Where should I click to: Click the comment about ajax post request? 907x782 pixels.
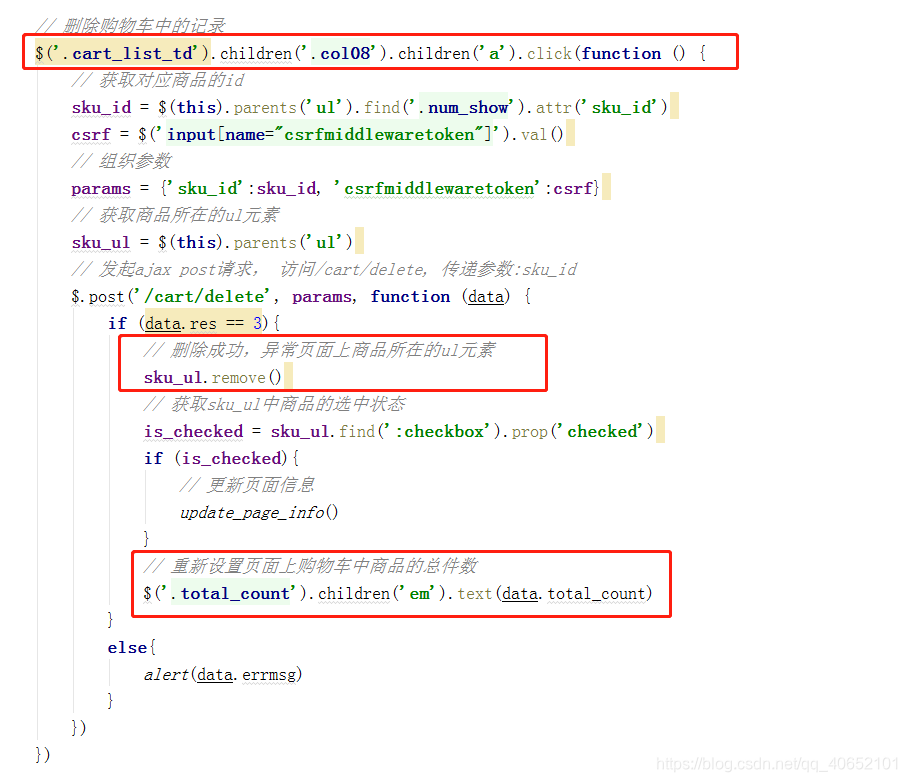pyautogui.click(x=324, y=269)
